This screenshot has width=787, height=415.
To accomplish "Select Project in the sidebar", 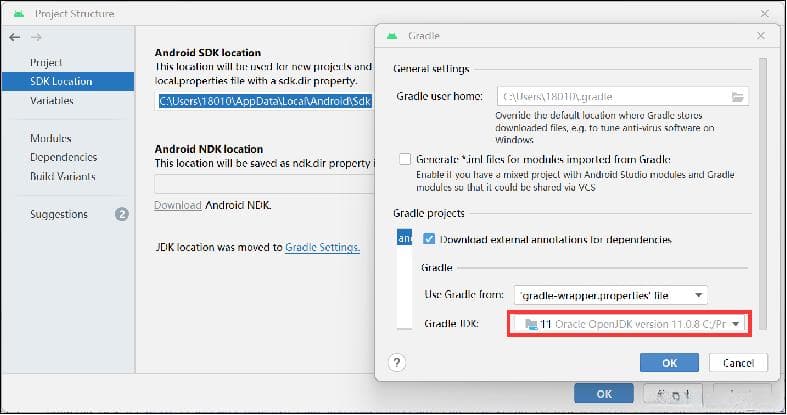I will [x=46, y=63].
